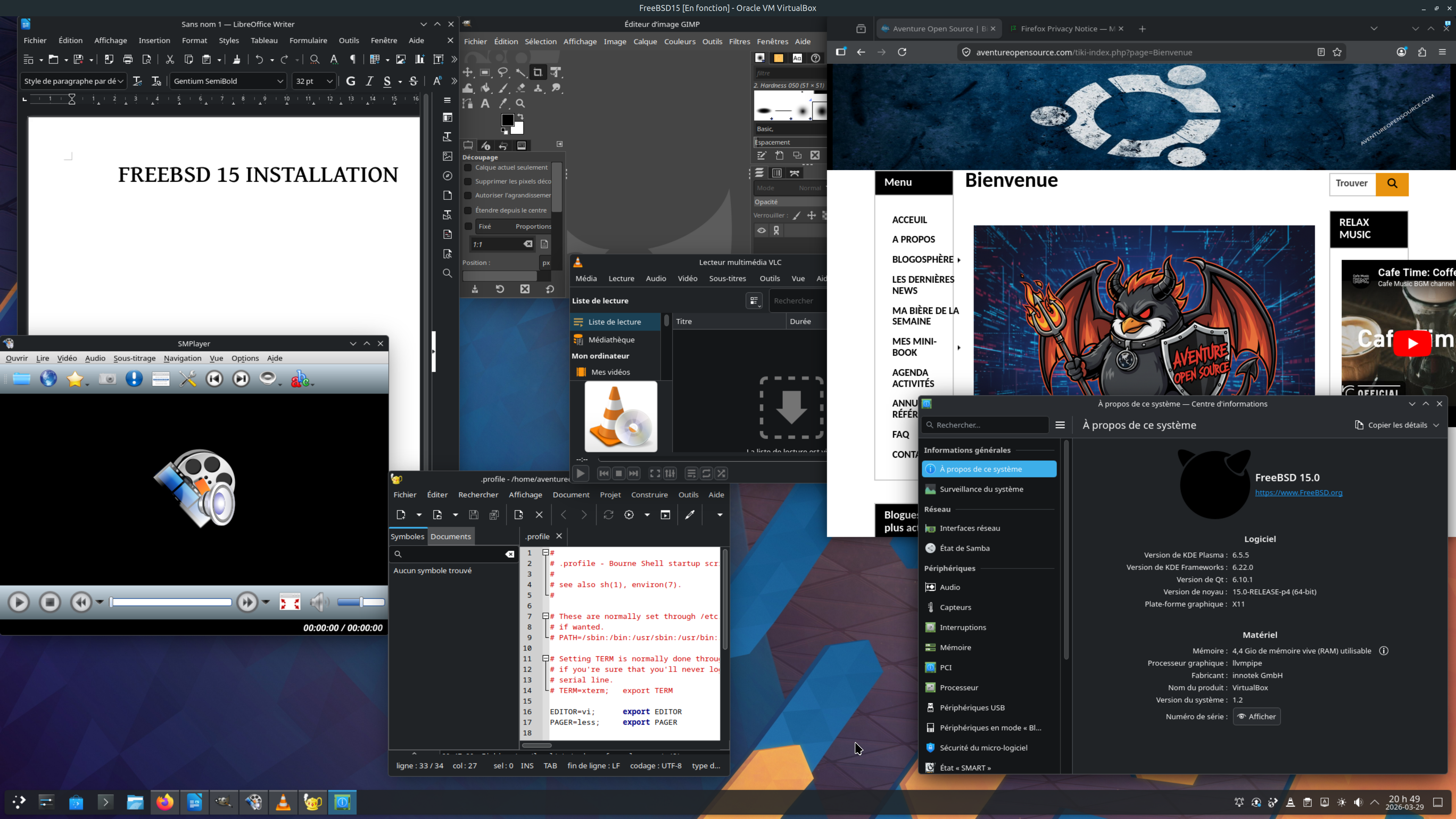Click the https://www.FreeBSD.org link
The width and height of the screenshot is (1456, 819).
pos(1298,492)
